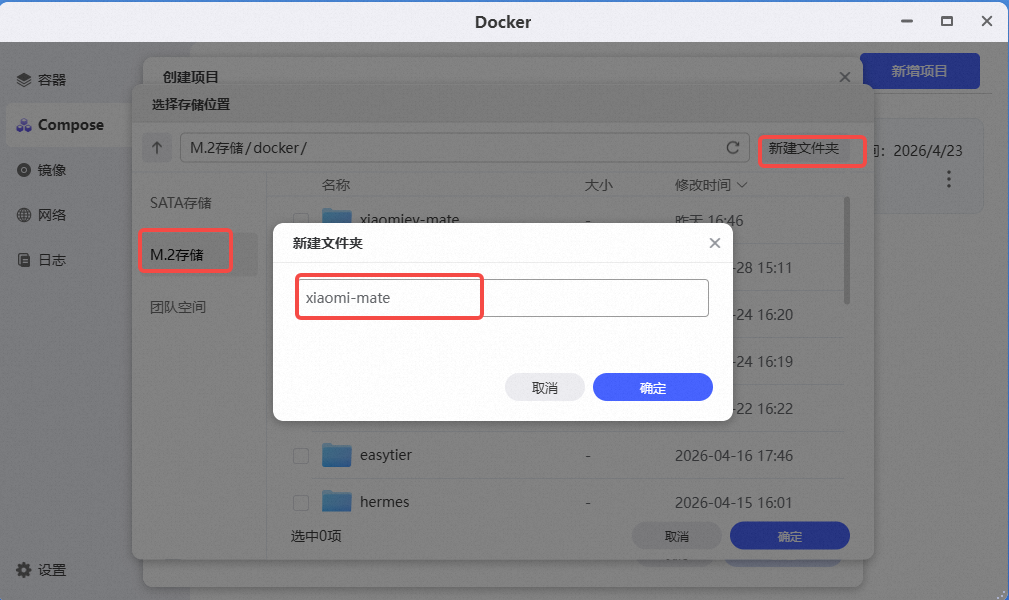Open the 容器 section in the sidebar

(41, 80)
